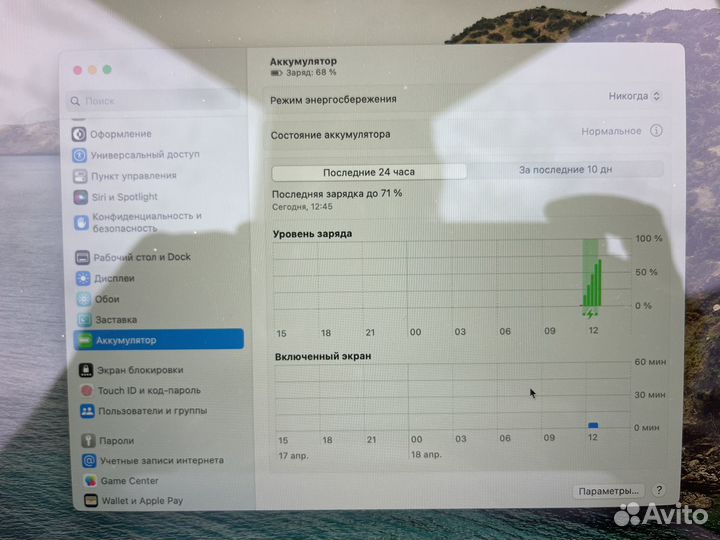This screenshot has height=540, width=720.
Task: Open the Экран блокировки lock icon
Action: (86, 370)
